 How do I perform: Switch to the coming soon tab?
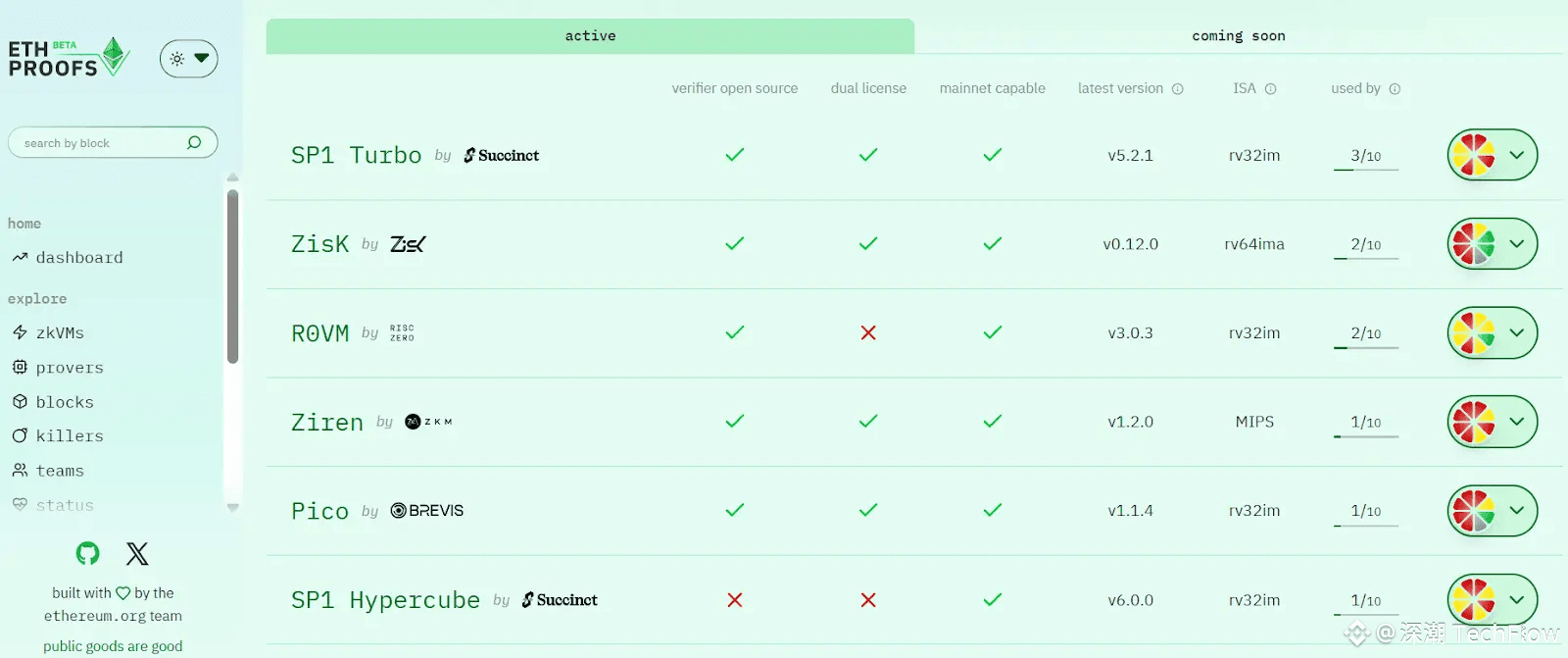(1238, 36)
